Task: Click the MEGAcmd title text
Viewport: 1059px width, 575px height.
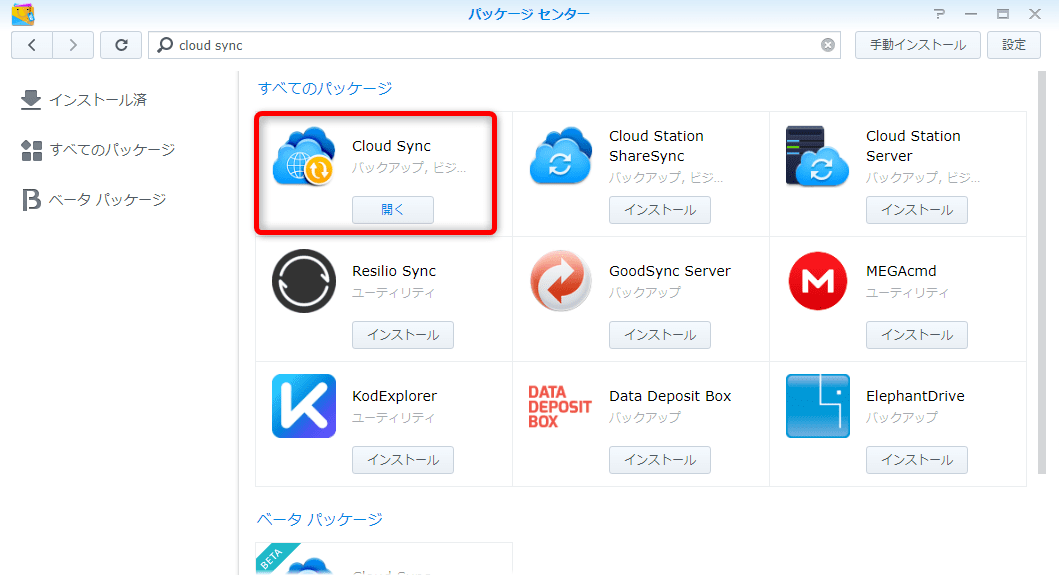Action: [x=901, y=271]
